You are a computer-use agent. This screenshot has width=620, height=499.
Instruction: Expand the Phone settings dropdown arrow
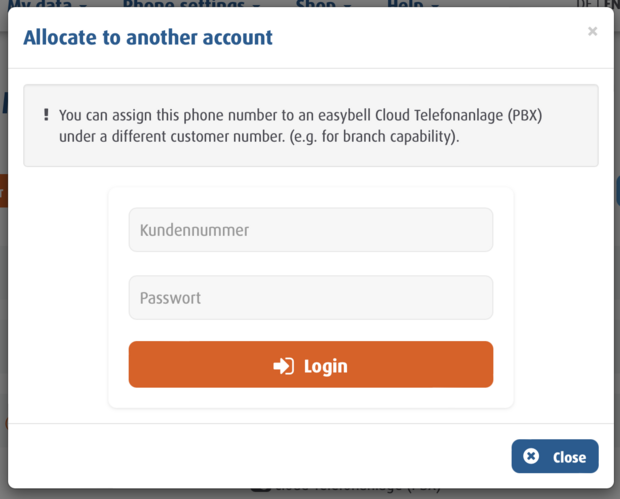pyautogui.click(x=257, y=5)
